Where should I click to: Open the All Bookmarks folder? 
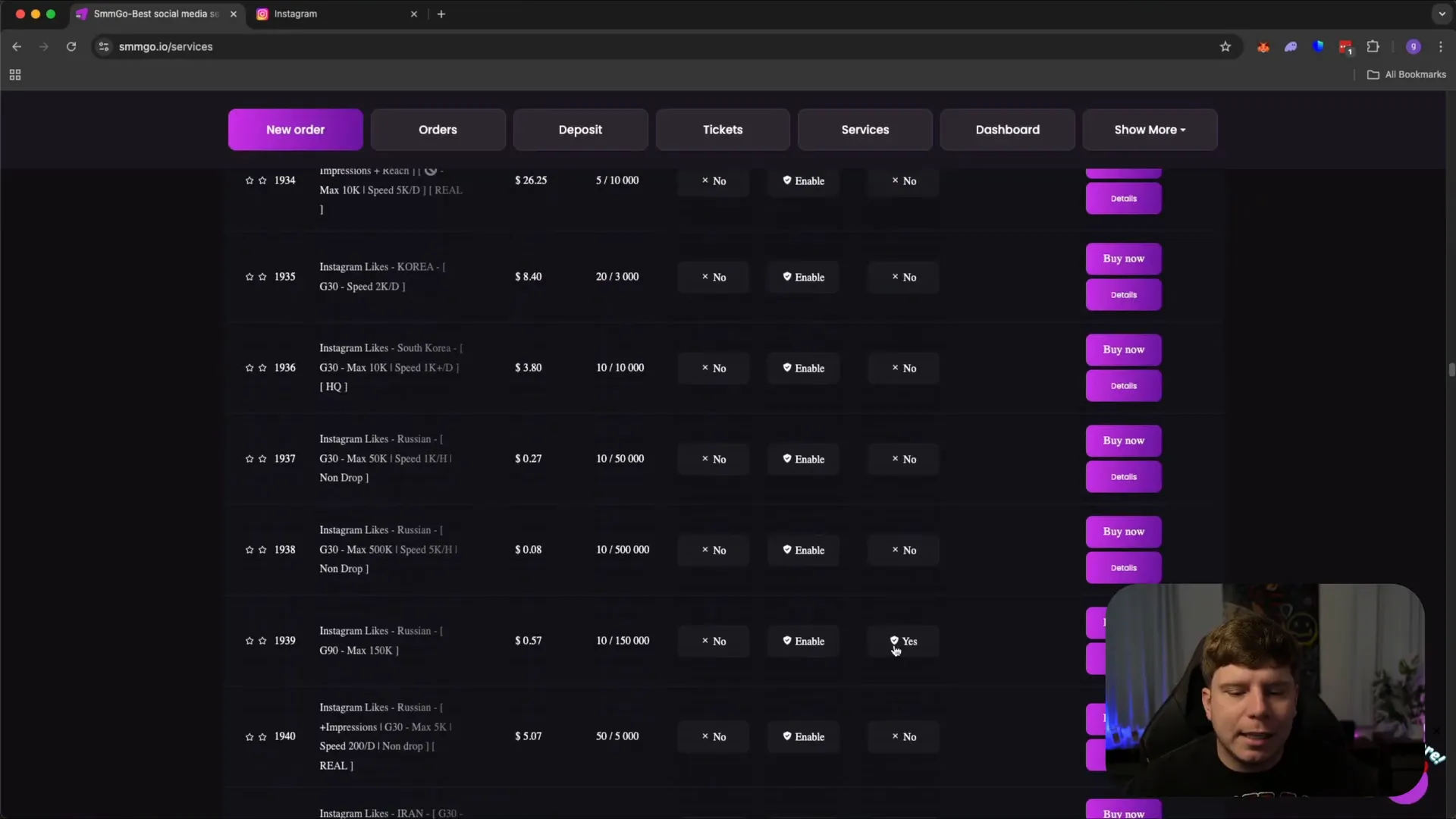coord(1406,74)
